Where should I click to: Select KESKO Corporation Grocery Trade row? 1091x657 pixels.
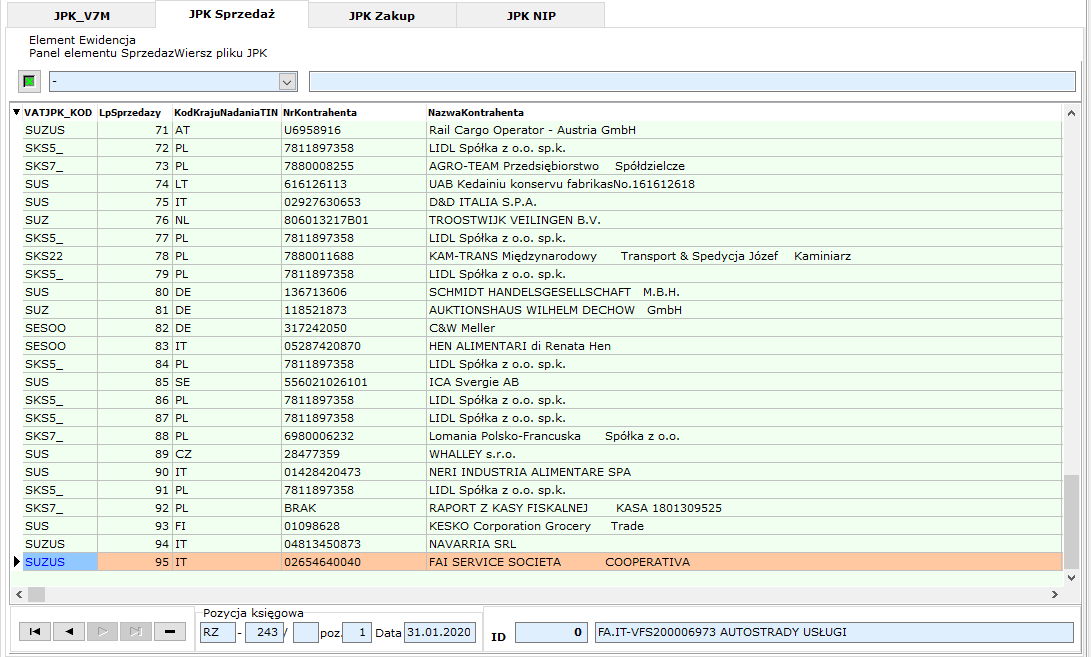[543, 526]
